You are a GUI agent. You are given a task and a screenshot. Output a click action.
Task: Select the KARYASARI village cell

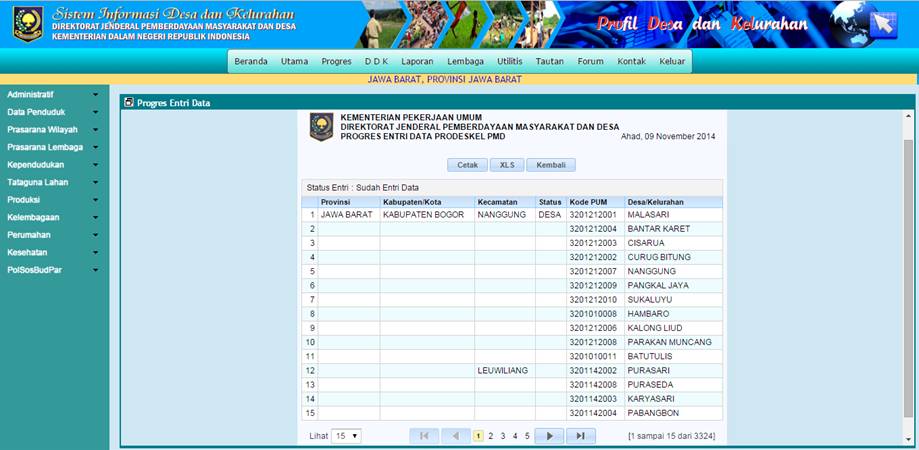click(x=673, y=399)
